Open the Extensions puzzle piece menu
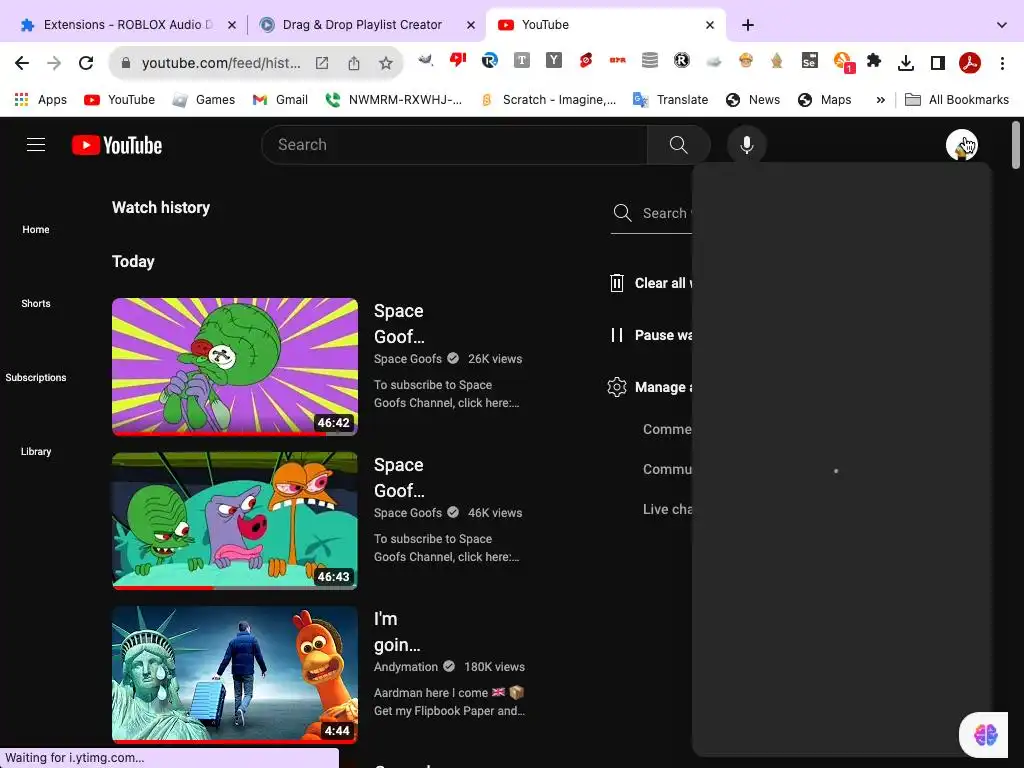 click(874, 61)
